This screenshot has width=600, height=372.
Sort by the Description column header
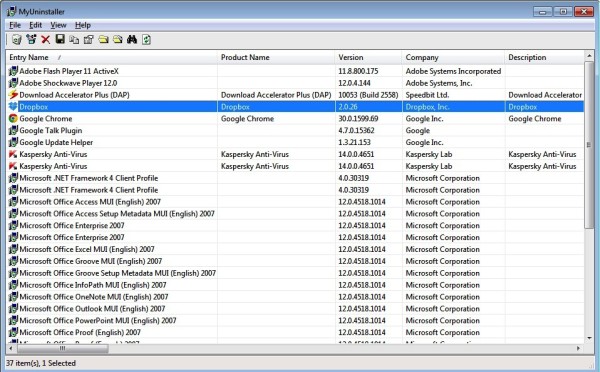(x=545, y=57)
